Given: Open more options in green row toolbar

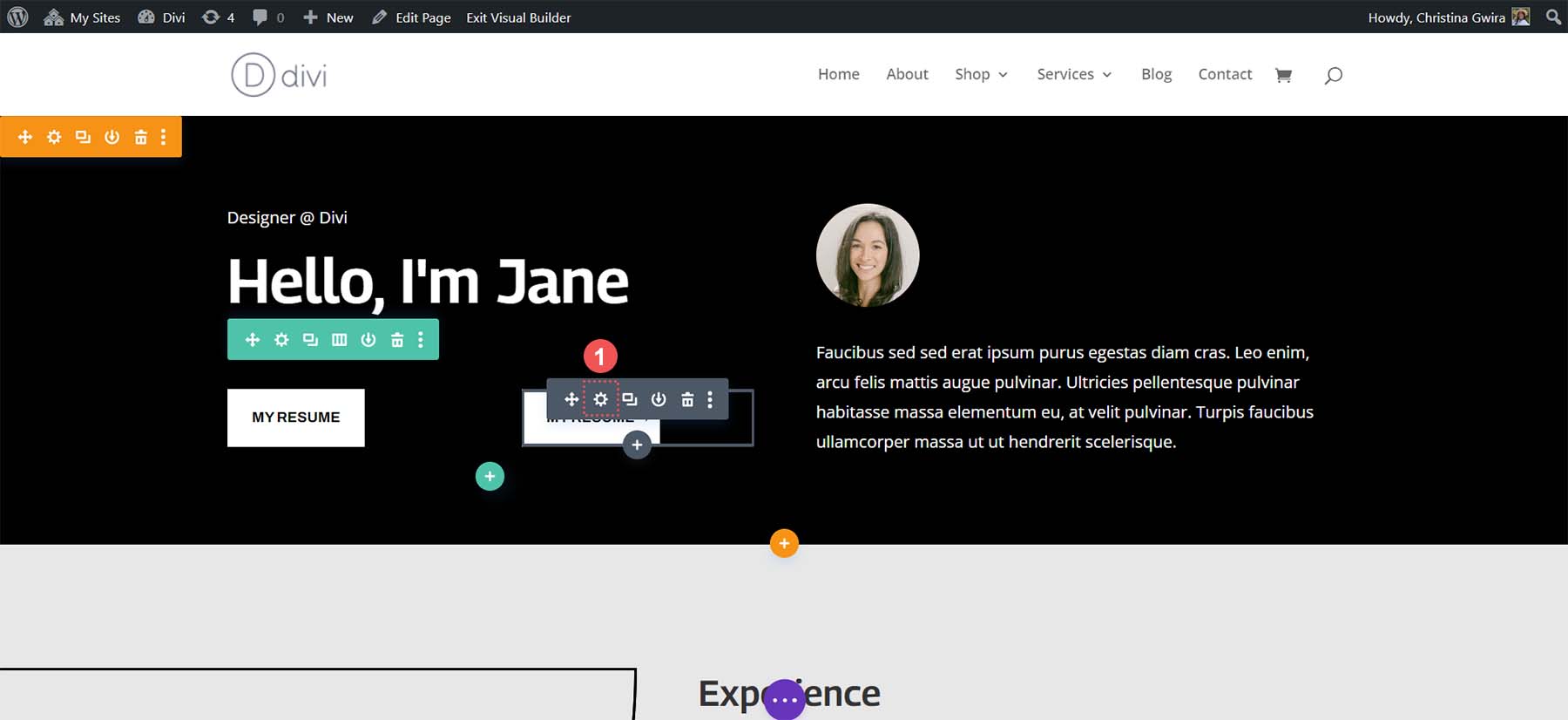Looking at the screenshot, I should pyautogui.click(x=421, y=339).
